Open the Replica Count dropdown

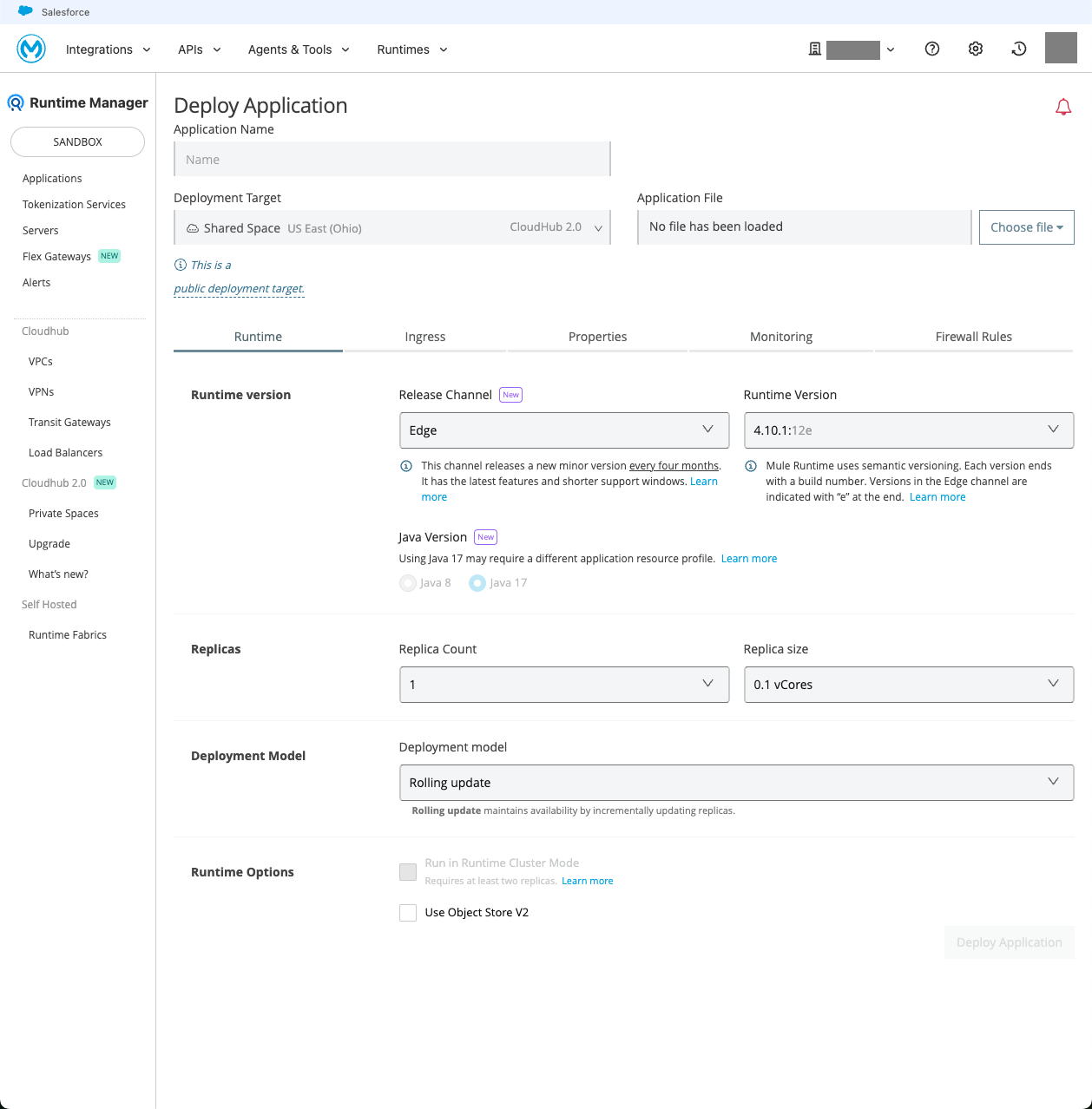click(564, 685)
